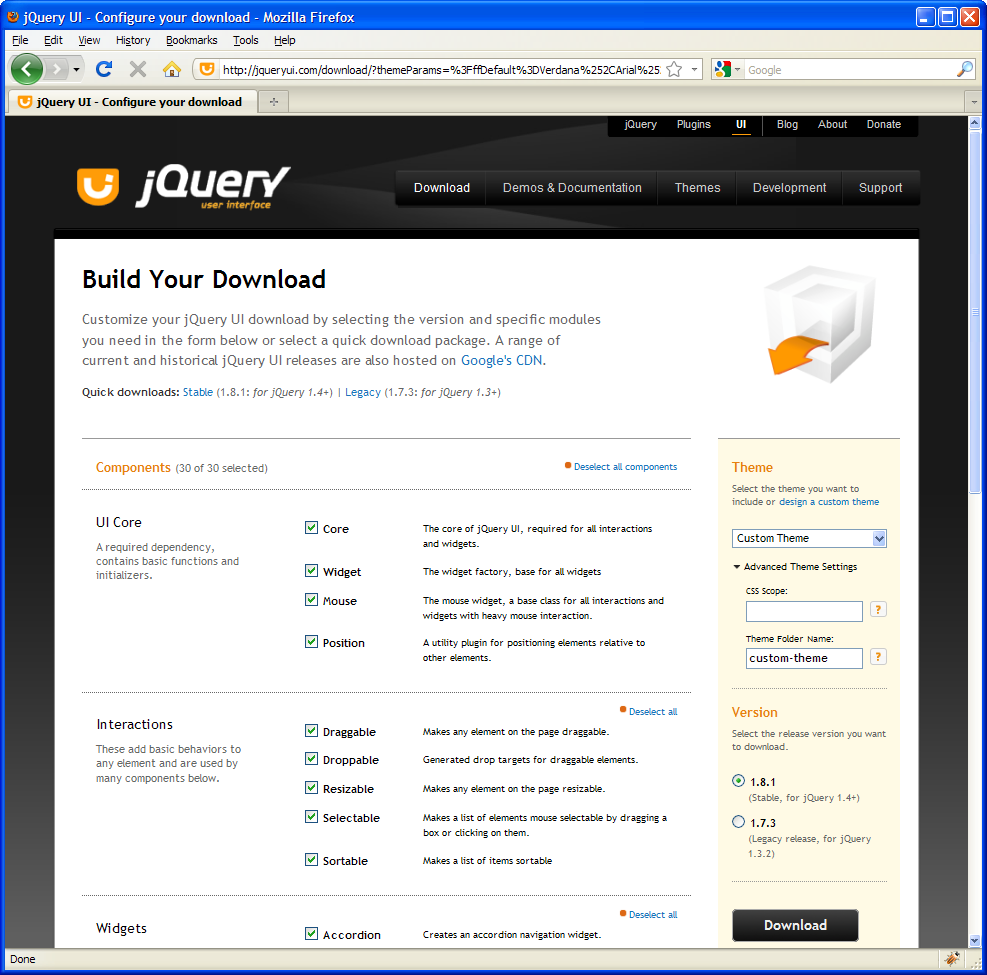987x975 pixels.
Task: Select version 1.7.3 radio button
Action: pyautogui.click(x=738, y=821)
